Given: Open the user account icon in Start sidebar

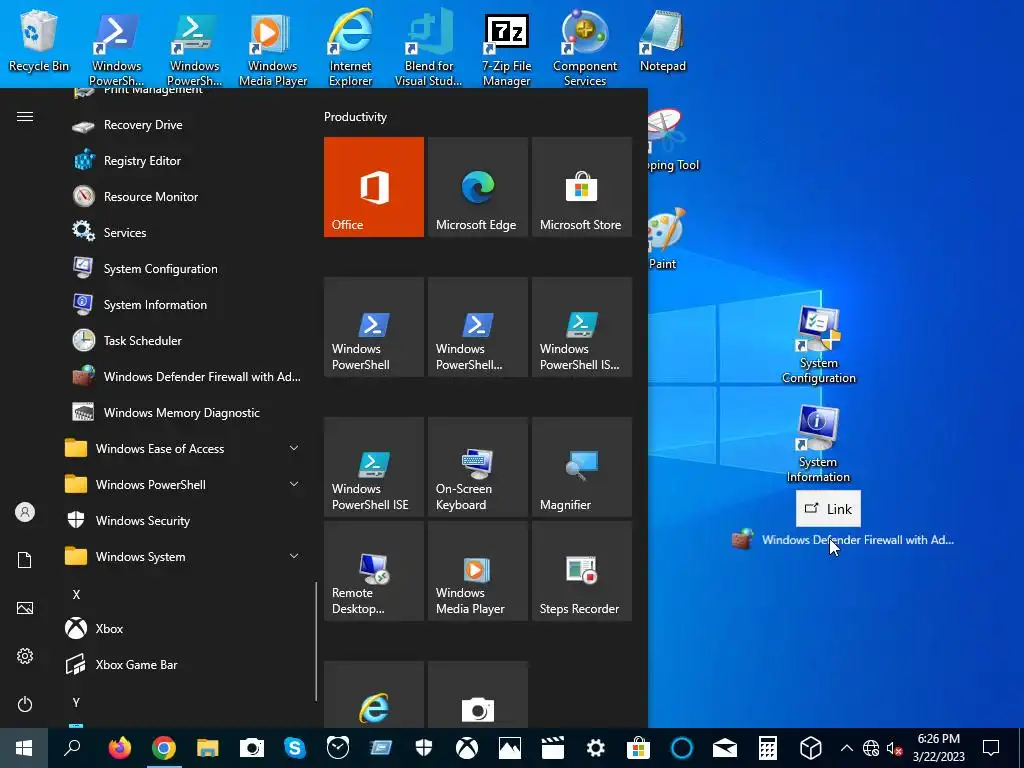Looking at the screenshot, I should (x=25, y=512).
